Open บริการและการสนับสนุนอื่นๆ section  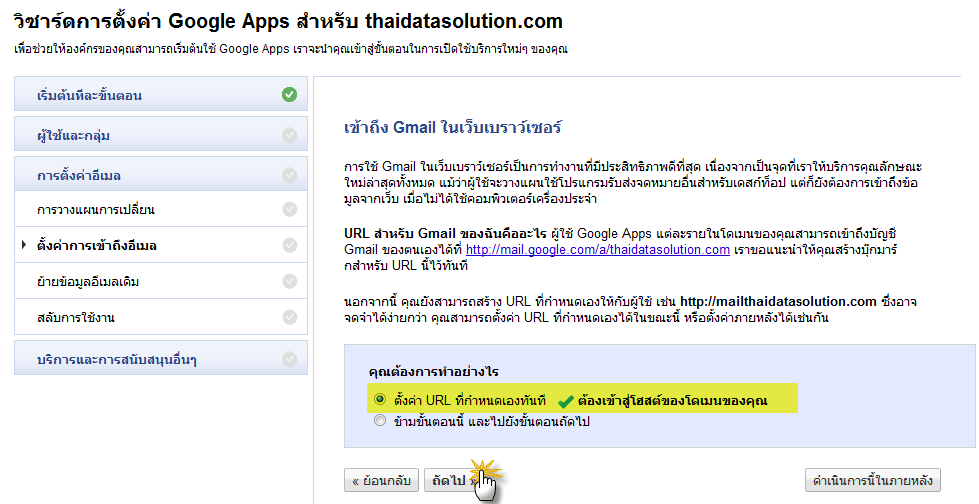click(x=161, y=358)
